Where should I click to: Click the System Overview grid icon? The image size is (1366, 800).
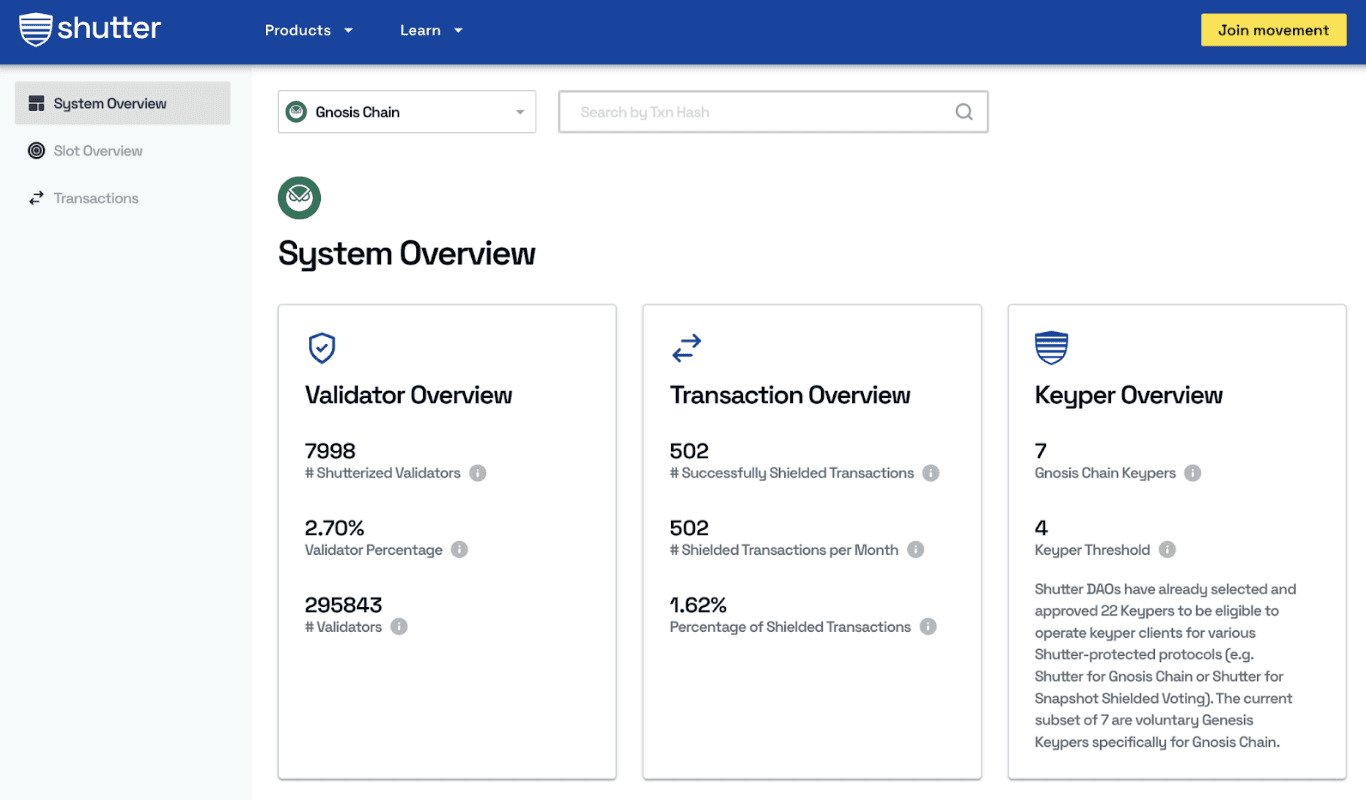point(37,103)
